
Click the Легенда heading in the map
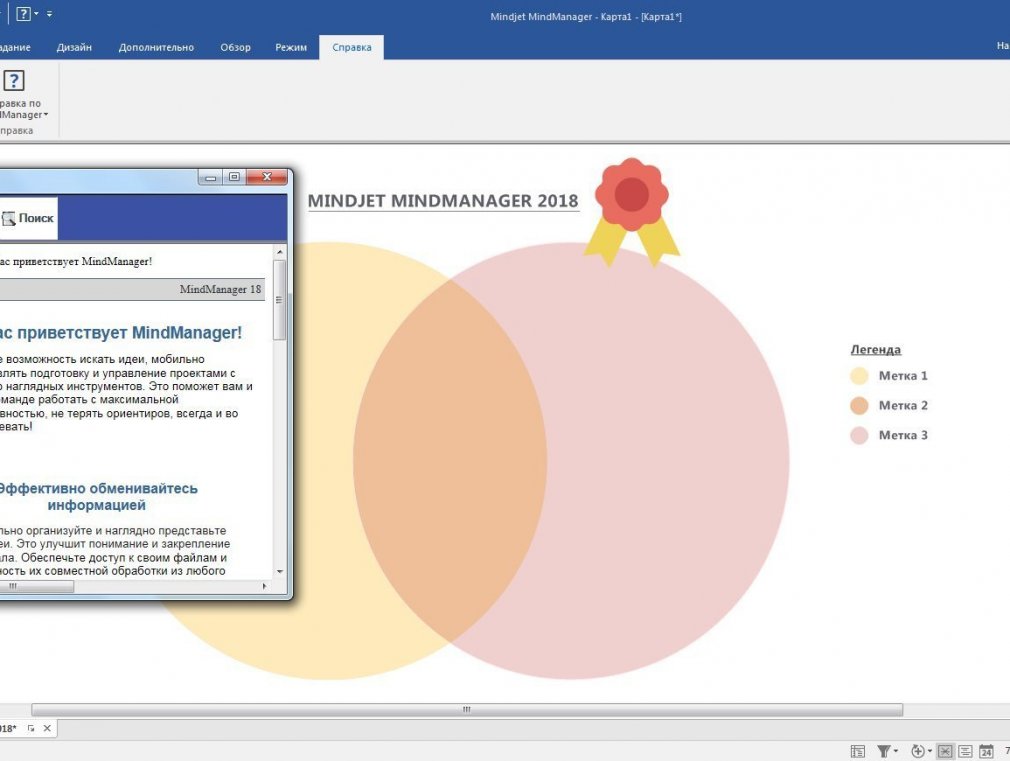point(875,350)
